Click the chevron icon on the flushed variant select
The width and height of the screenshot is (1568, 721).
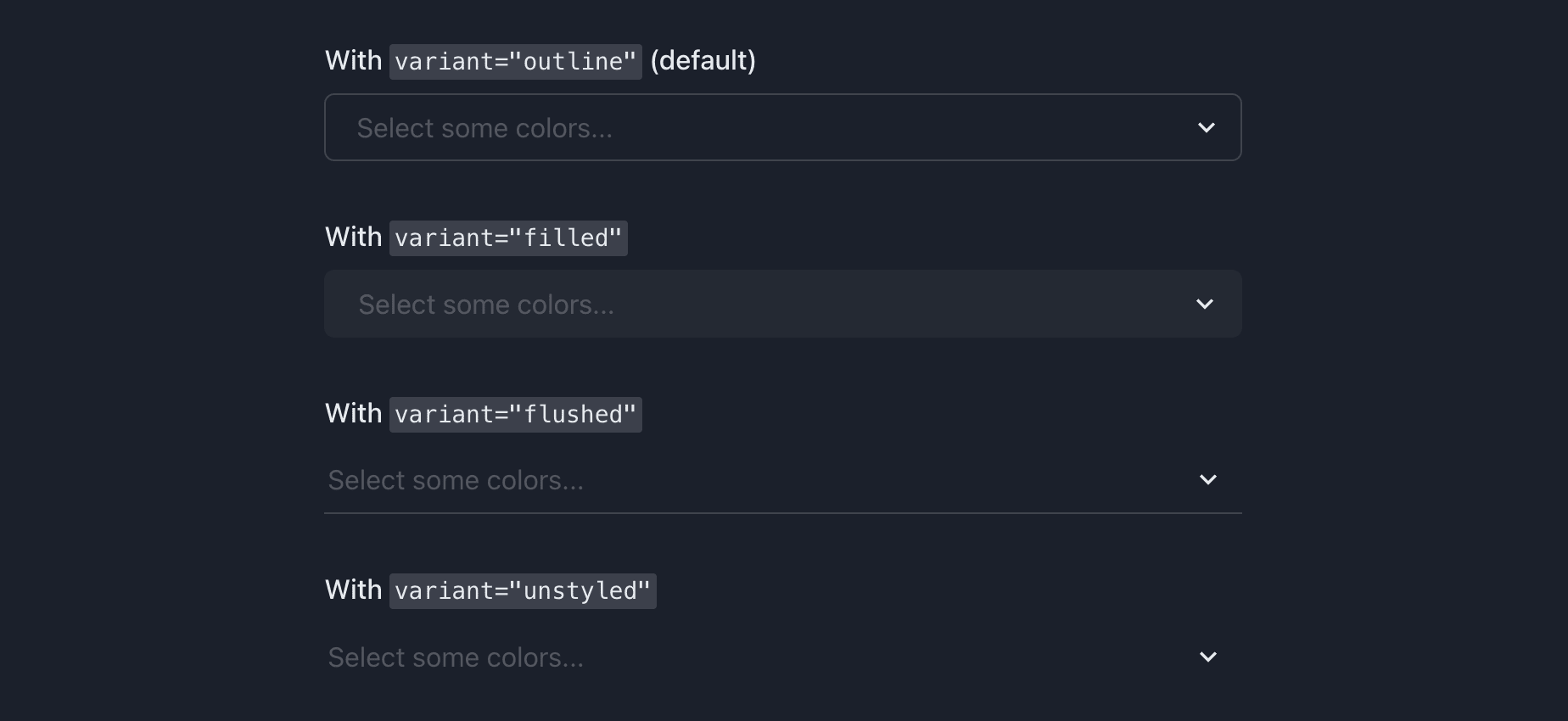point(1208,479)
